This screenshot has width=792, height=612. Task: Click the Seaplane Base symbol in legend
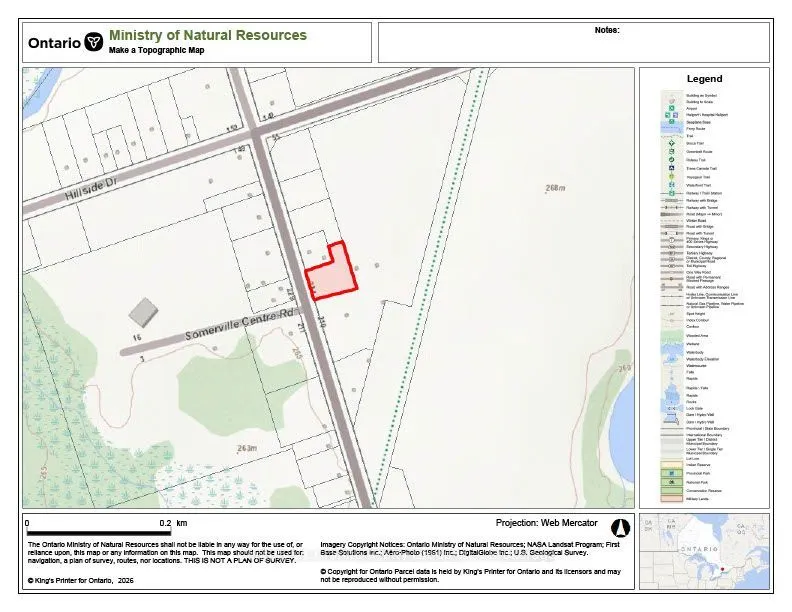click(x=671, y=121)
